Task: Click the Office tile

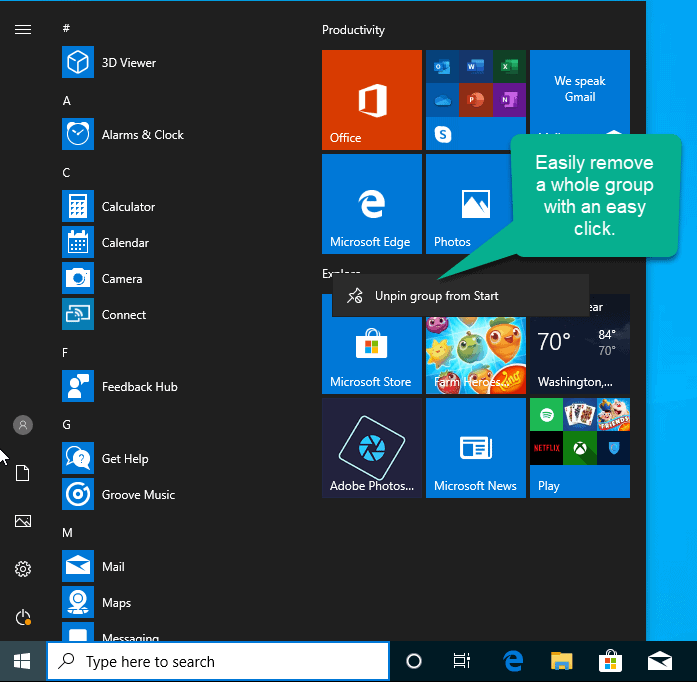Action: point(372,100)
